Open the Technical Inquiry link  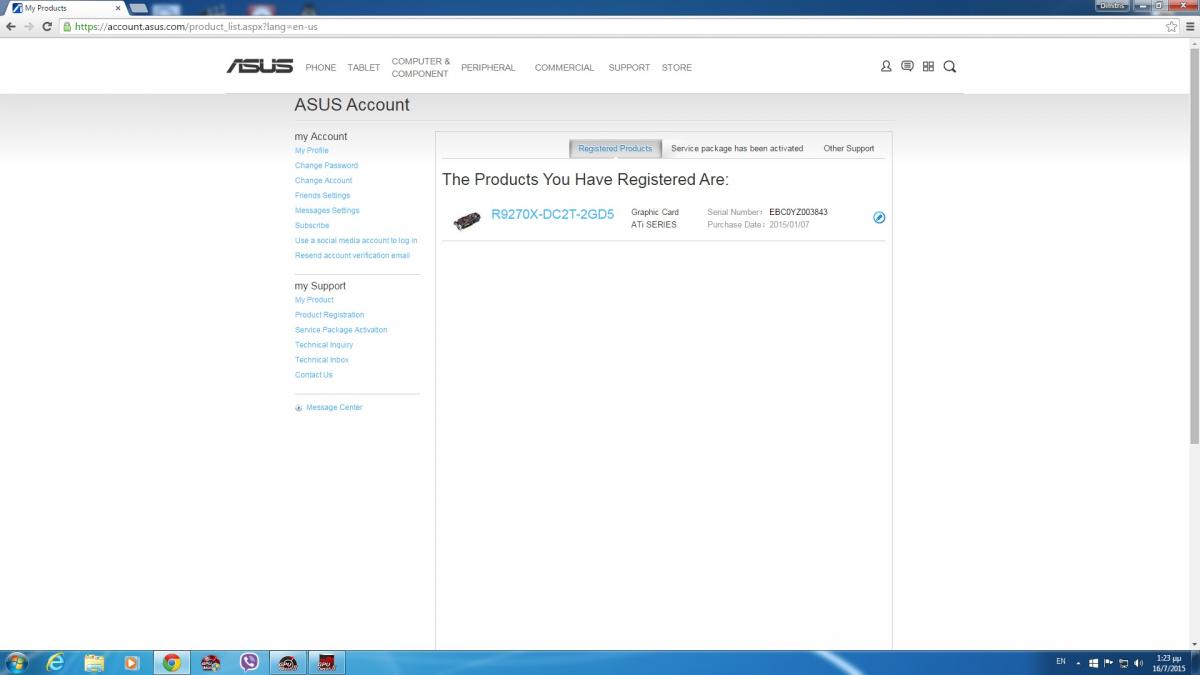coord(324,345)
